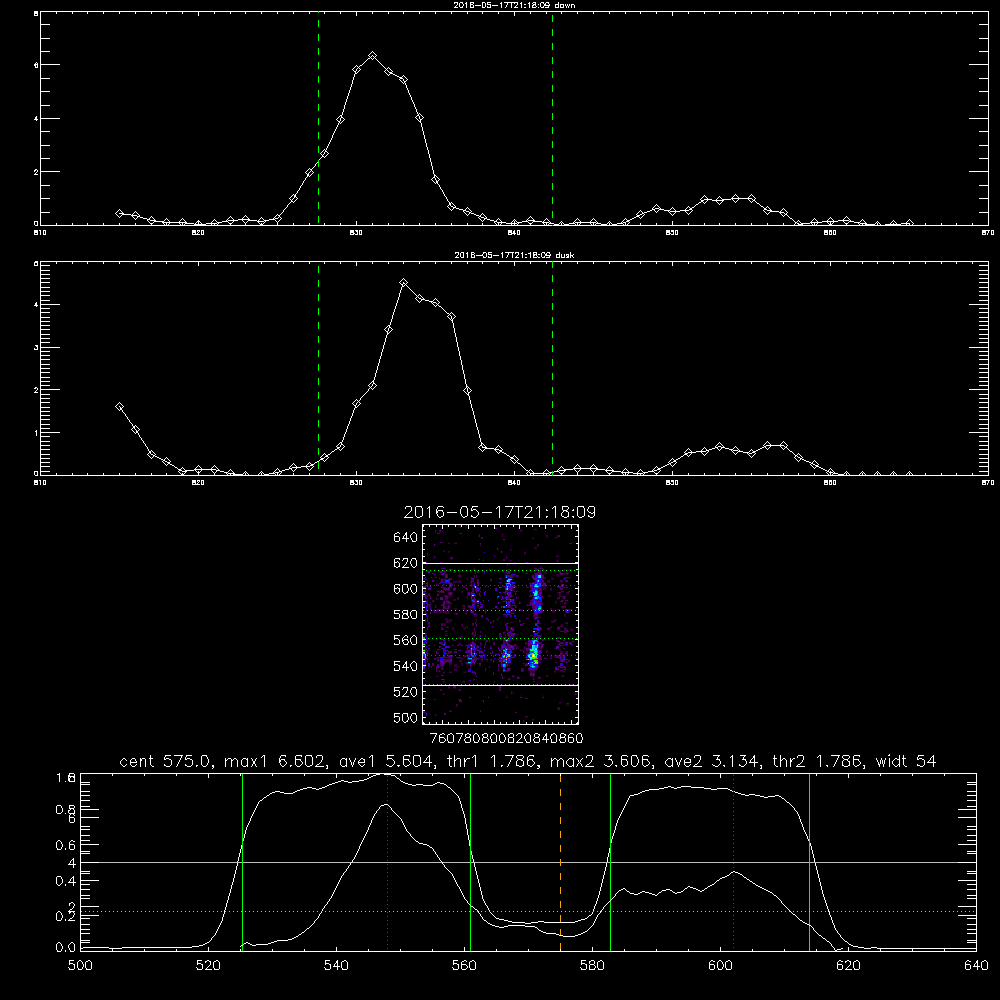Click y-axis label '500' beside the spectrogram image
Viewport: 1000px width, 1000px height.
click(406, 717)
